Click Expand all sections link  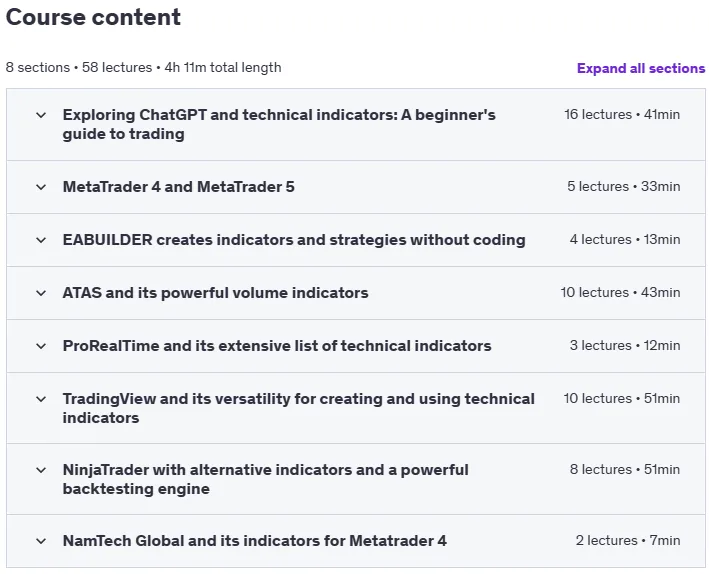pos(641,68)
